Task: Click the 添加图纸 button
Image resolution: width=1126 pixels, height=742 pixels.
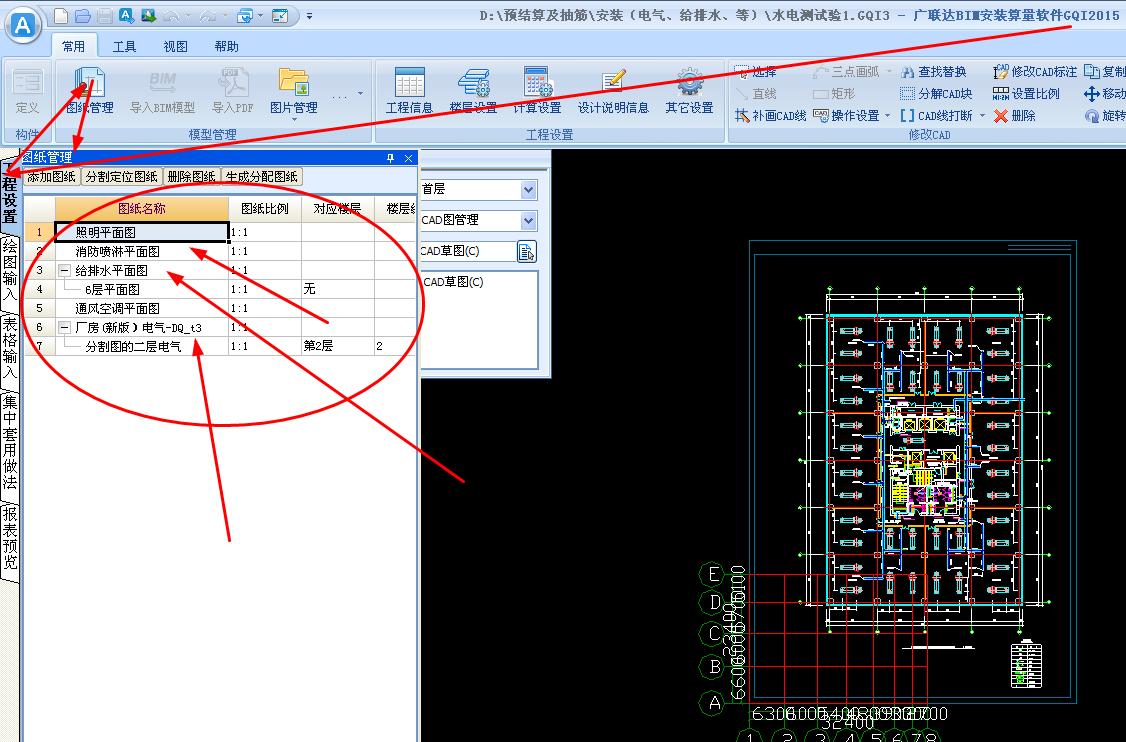Action: [x=51, y=177]
